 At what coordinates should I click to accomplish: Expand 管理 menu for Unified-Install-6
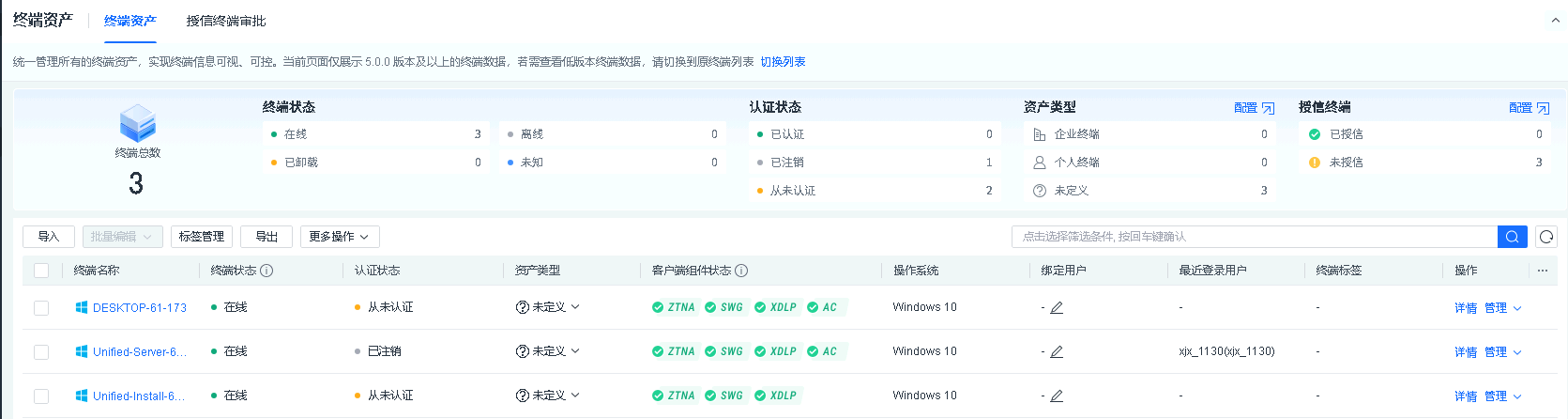point(1503,396)
